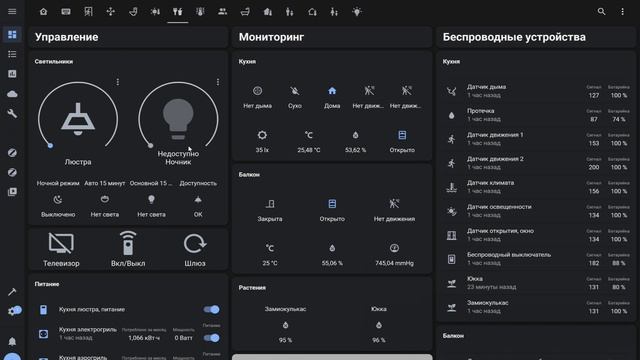This screenshot has height=360, width=640.
Task: Open the bathtub icon view tab
Action: [245, 11]
